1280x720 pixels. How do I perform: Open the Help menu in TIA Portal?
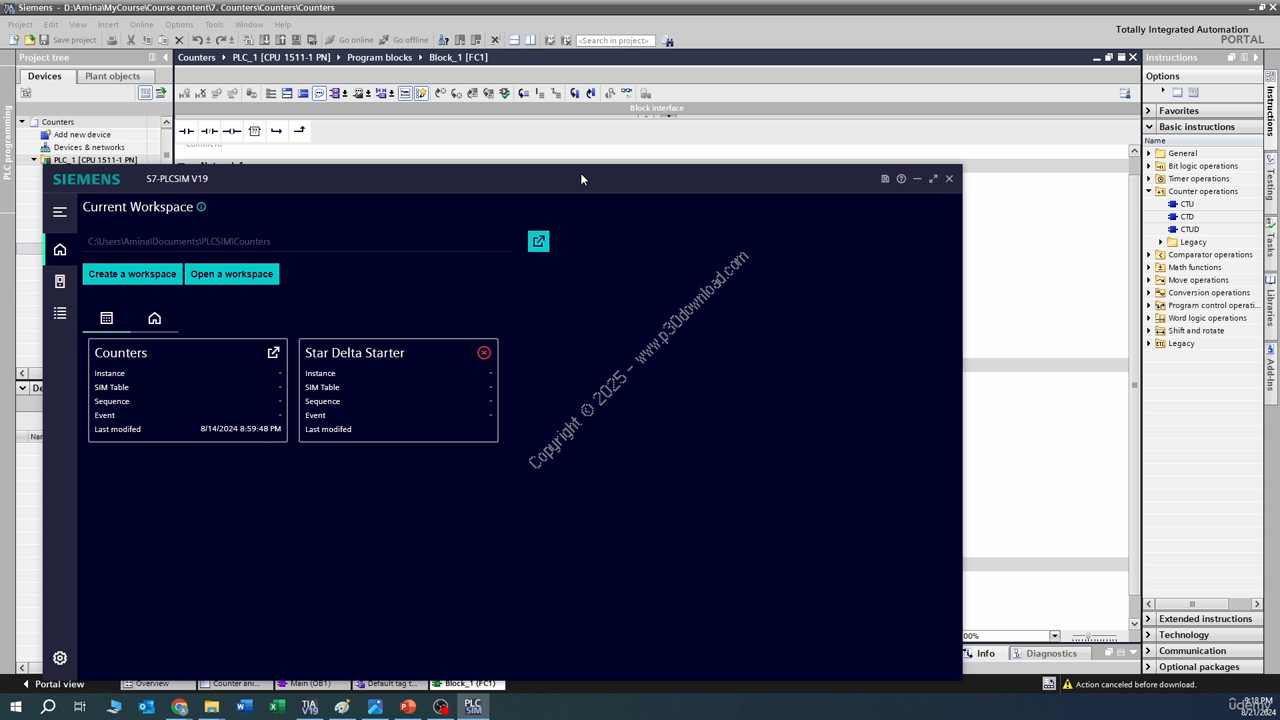pyautogui.click(x=283, y=24)
